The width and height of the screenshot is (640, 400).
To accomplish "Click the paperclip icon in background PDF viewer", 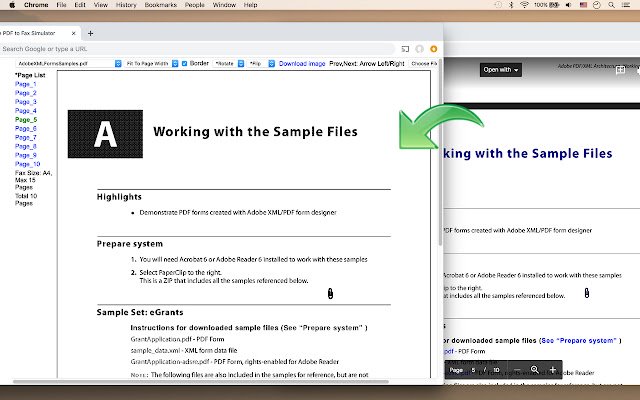I will coord(587,293).
